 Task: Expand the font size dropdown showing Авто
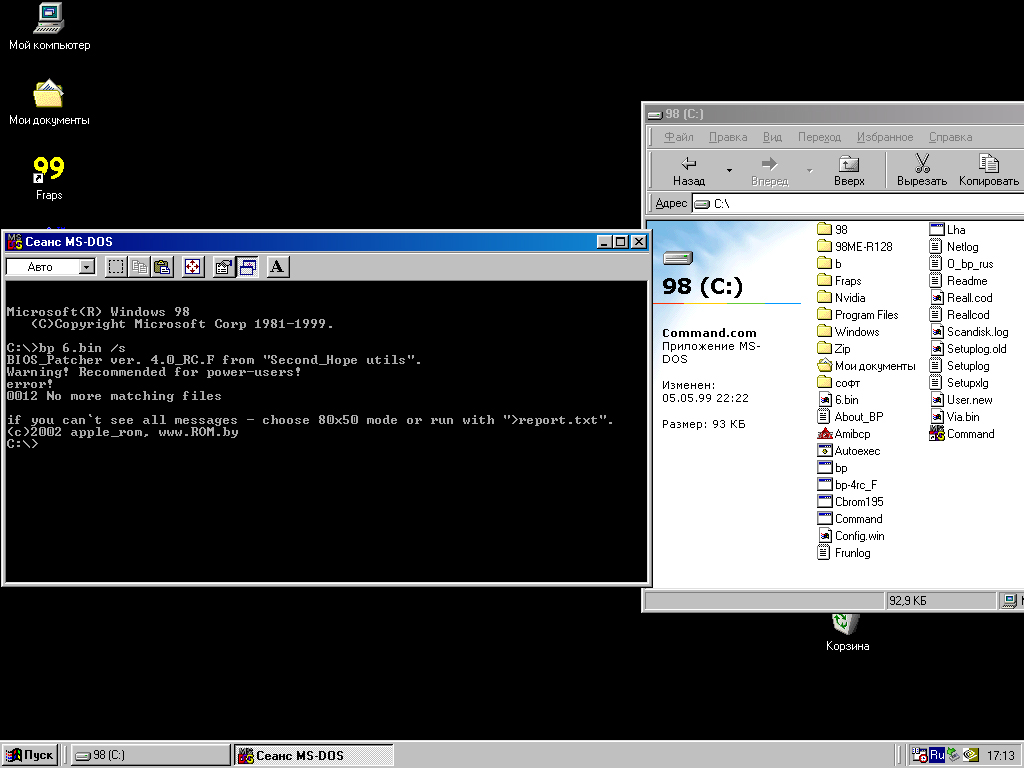(x=87, y=266)
